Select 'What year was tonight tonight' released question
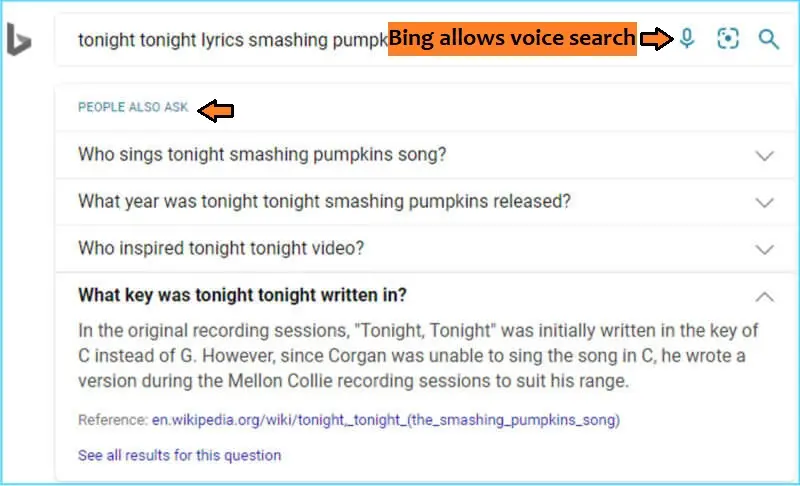800x486 pixels. pyautogui.click(x=324, y=201)
